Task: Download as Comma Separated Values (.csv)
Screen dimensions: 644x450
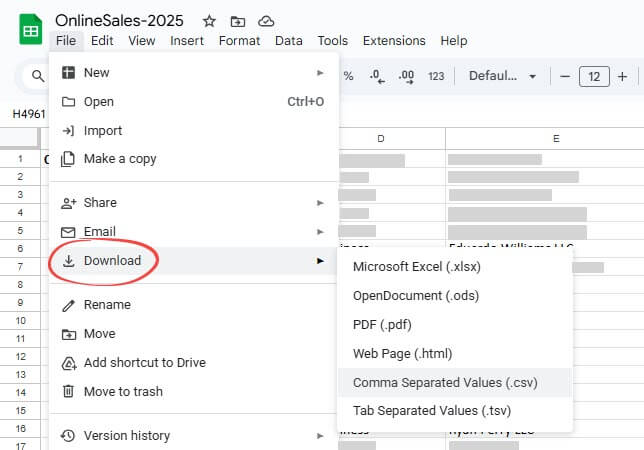Action: [454, 382]
